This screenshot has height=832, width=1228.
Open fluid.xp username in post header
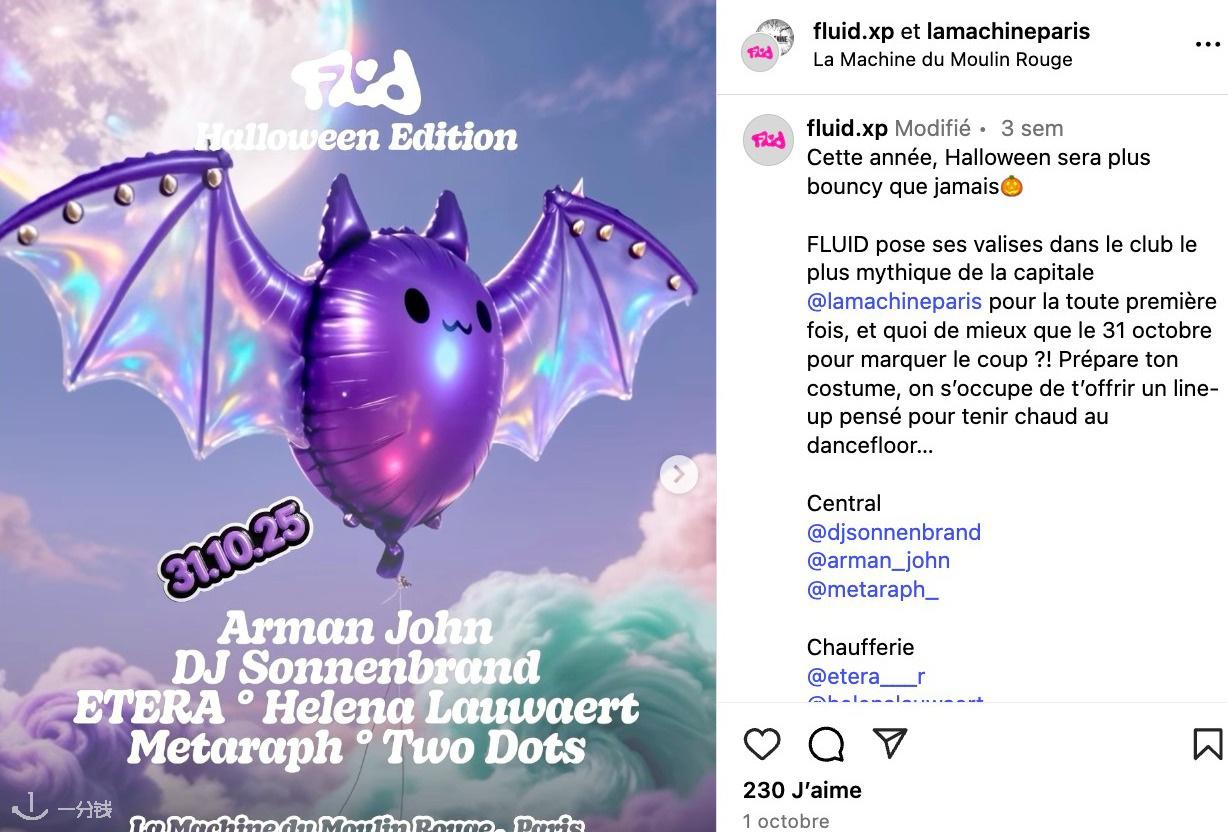(x=854, y=31)
